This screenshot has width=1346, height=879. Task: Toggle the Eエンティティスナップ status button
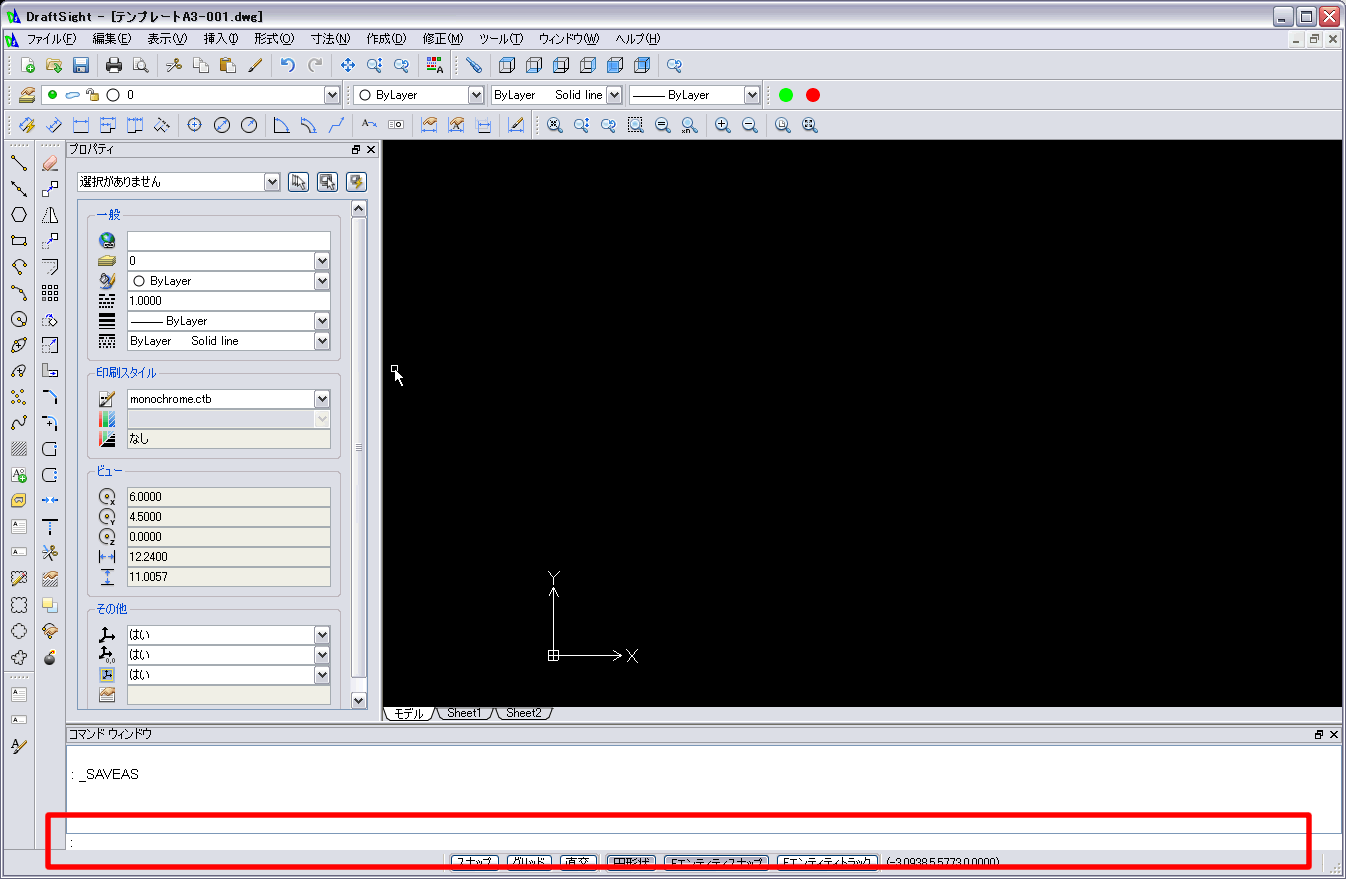tap(717, 862)
